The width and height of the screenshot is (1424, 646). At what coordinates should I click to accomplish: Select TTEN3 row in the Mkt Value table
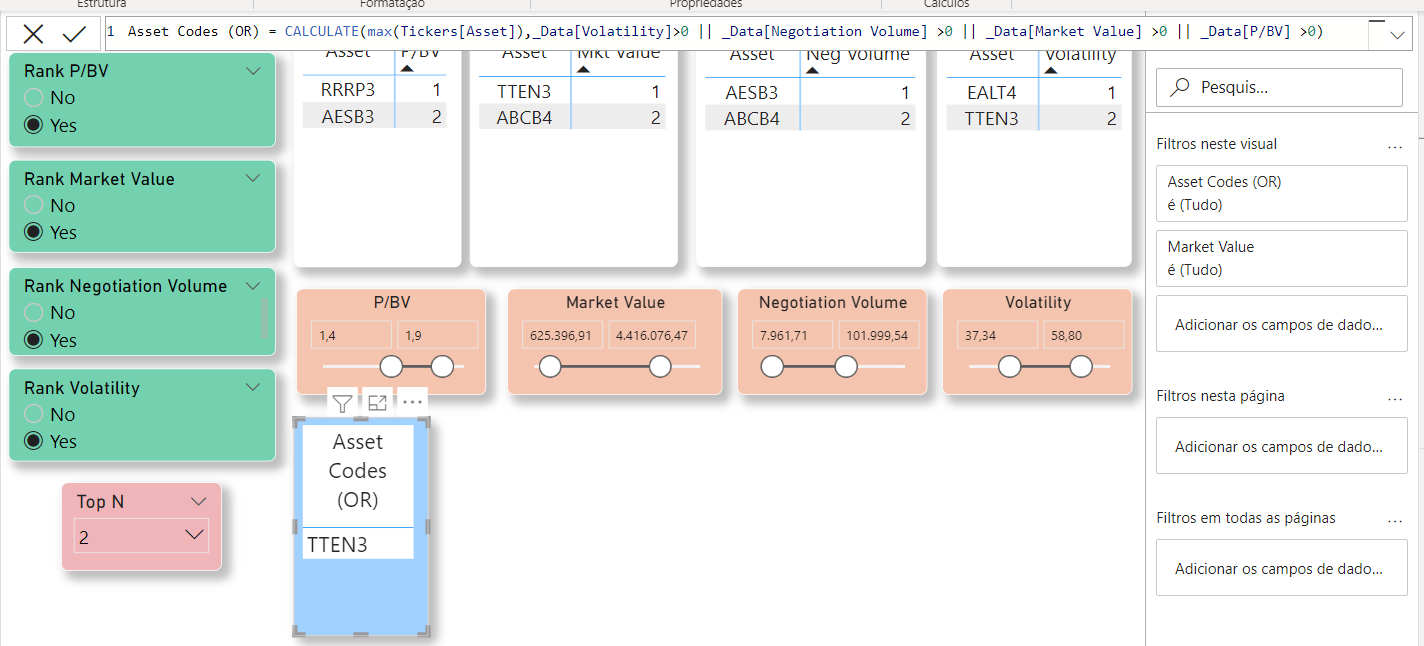point(572,92)
